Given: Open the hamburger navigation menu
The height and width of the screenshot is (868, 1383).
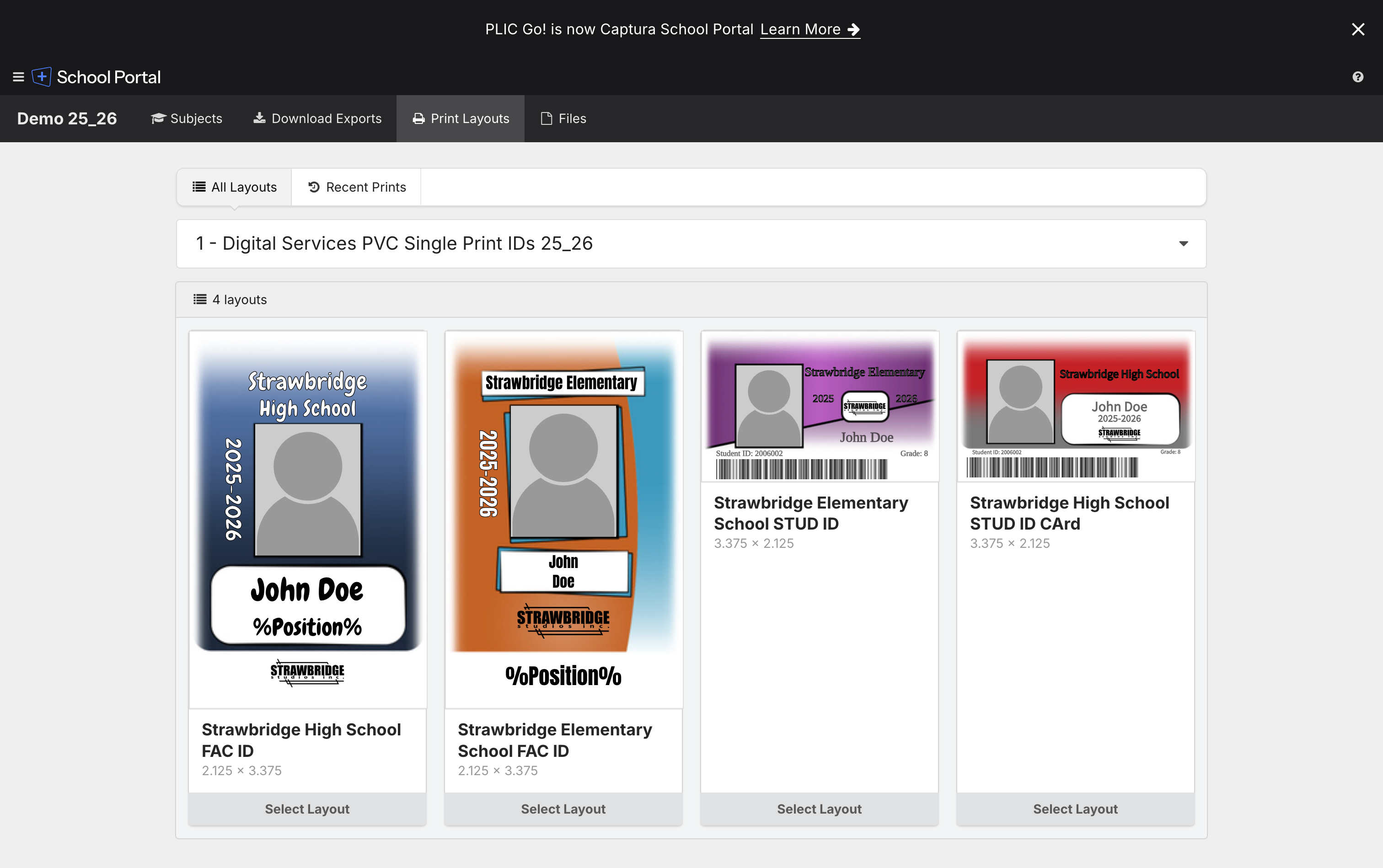Looking at the screenshot, I should coord(18,77).
